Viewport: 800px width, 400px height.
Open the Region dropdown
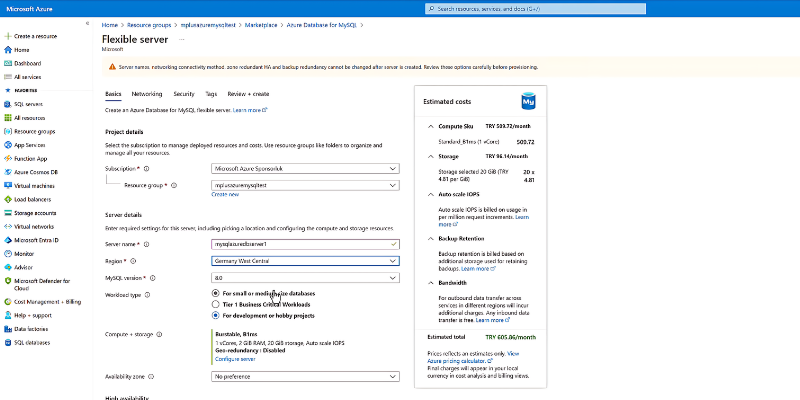point(305,261)
